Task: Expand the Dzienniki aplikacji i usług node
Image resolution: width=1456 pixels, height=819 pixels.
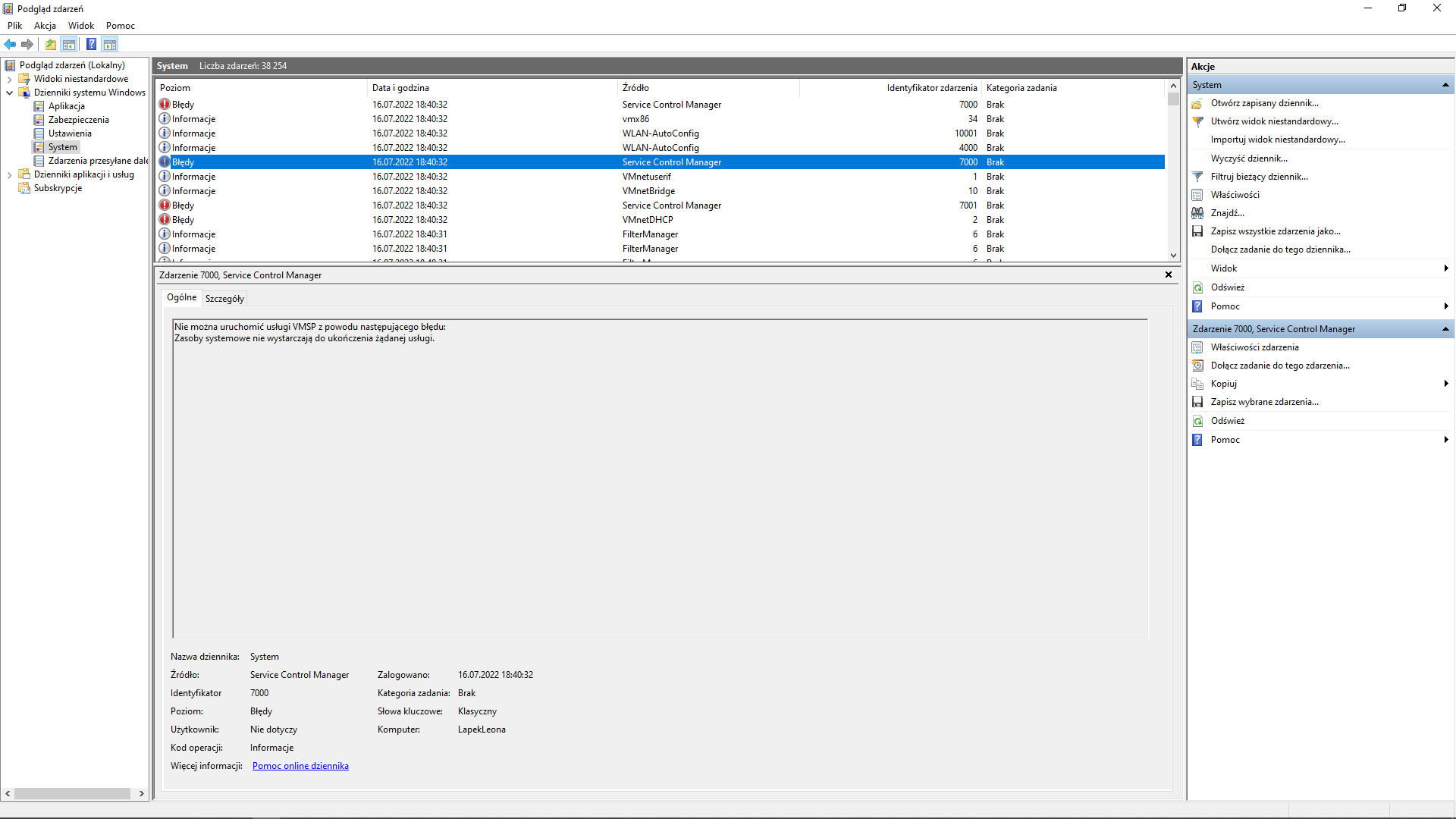Action: (9, 174)
